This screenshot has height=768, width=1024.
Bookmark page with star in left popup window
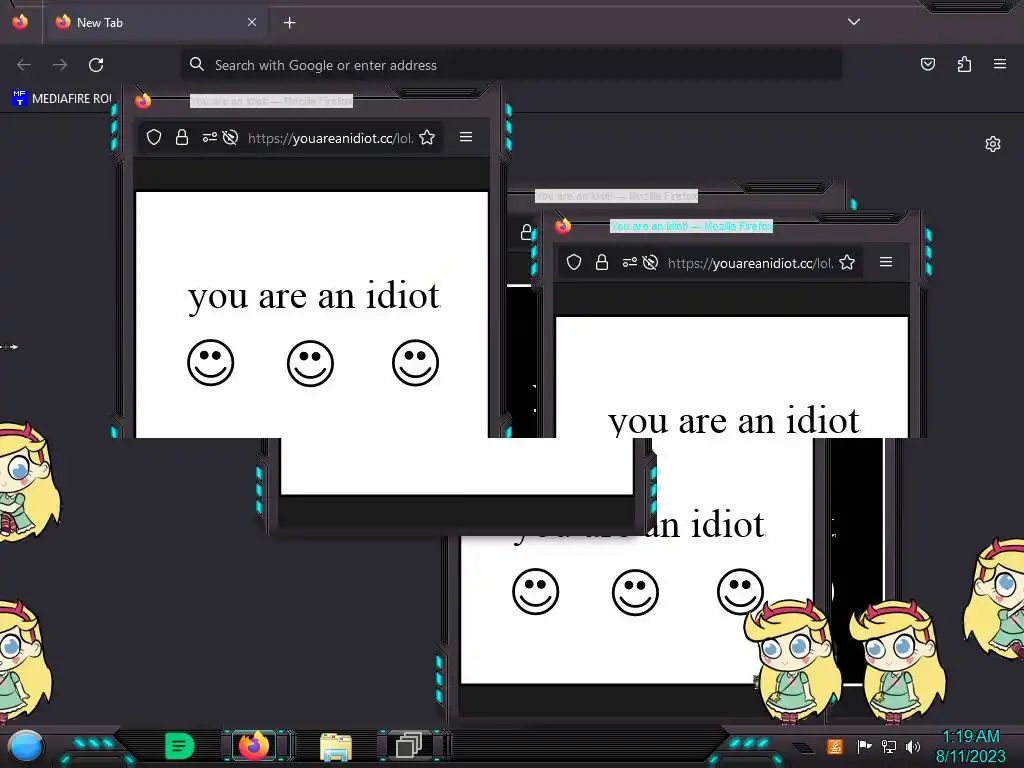point(427,137)
